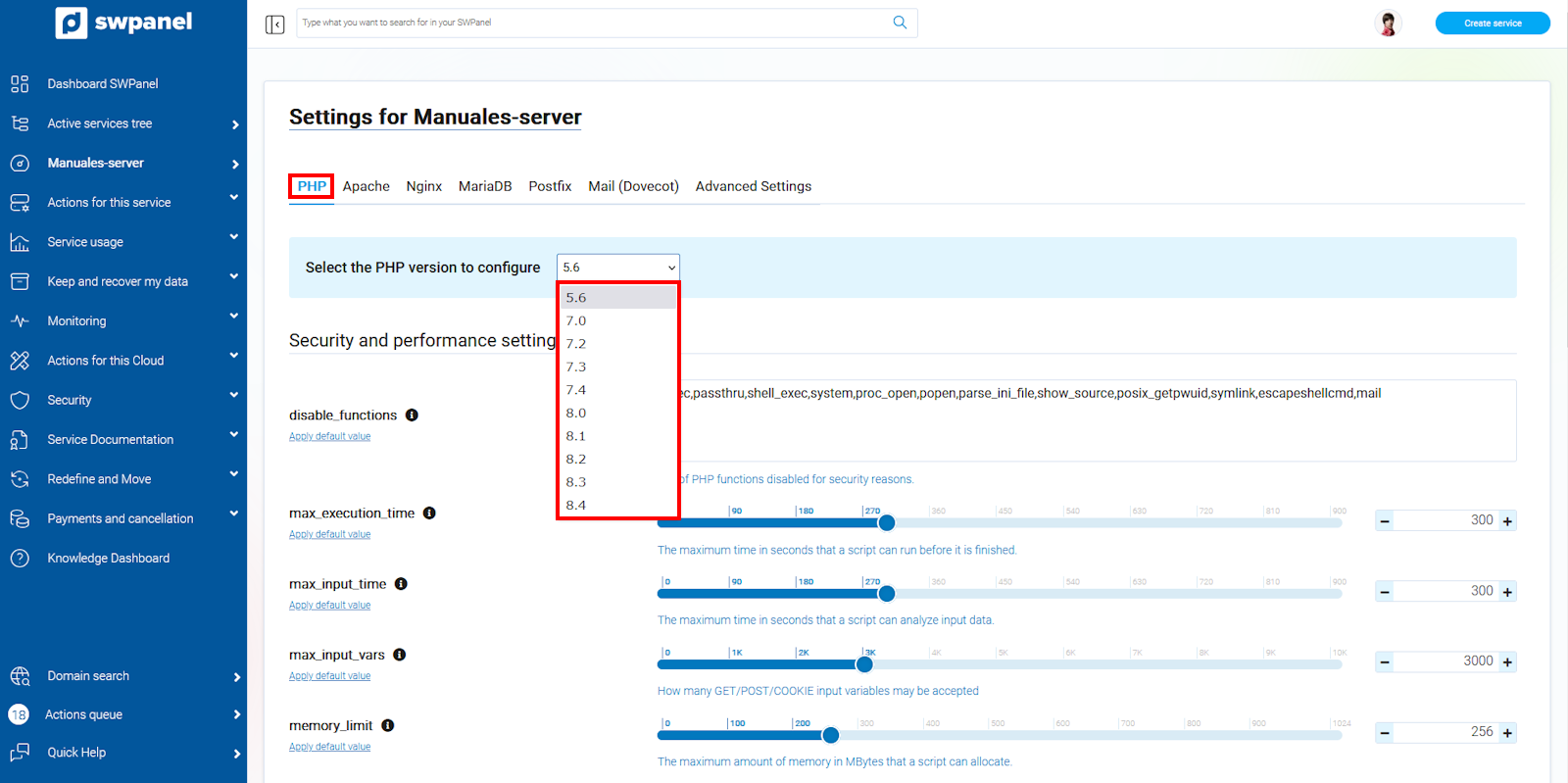Expand the Service usage section
This screenshot has height=783, width=1568.
click(234, 238)
